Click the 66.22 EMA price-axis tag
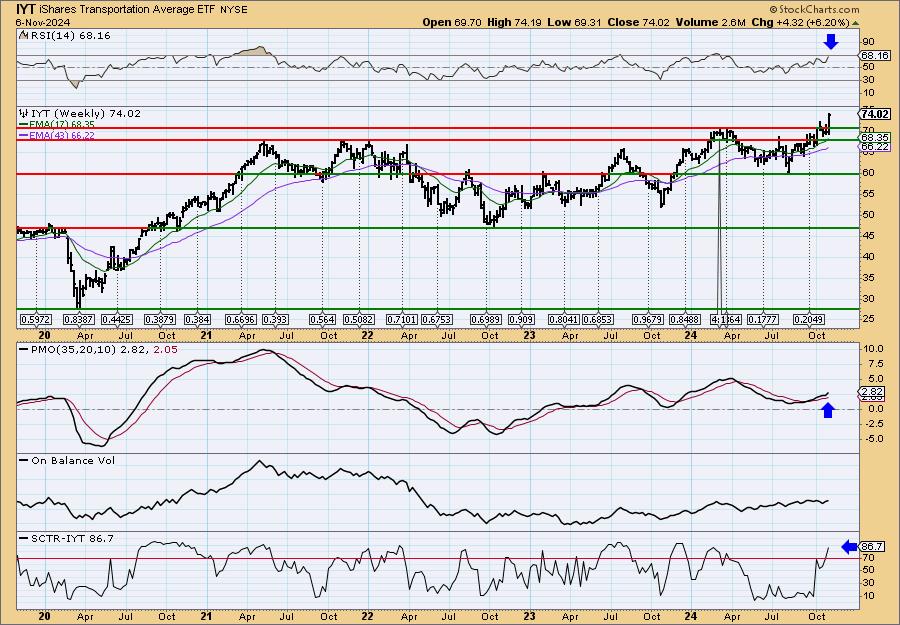This screenshot has width=900, height=625. (x=875, y=147)
